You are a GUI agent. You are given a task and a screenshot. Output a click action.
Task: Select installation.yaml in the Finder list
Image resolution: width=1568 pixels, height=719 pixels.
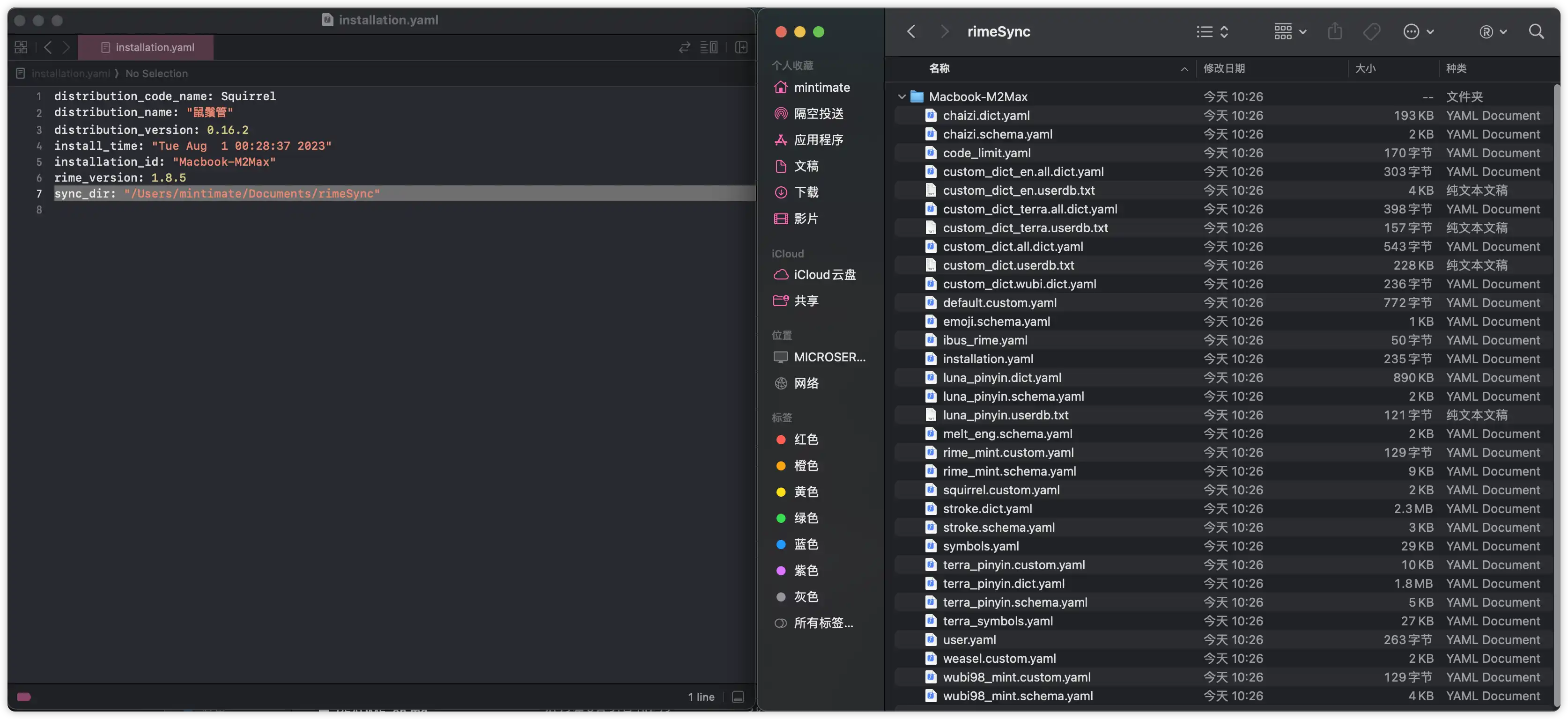pos(1223,359)
